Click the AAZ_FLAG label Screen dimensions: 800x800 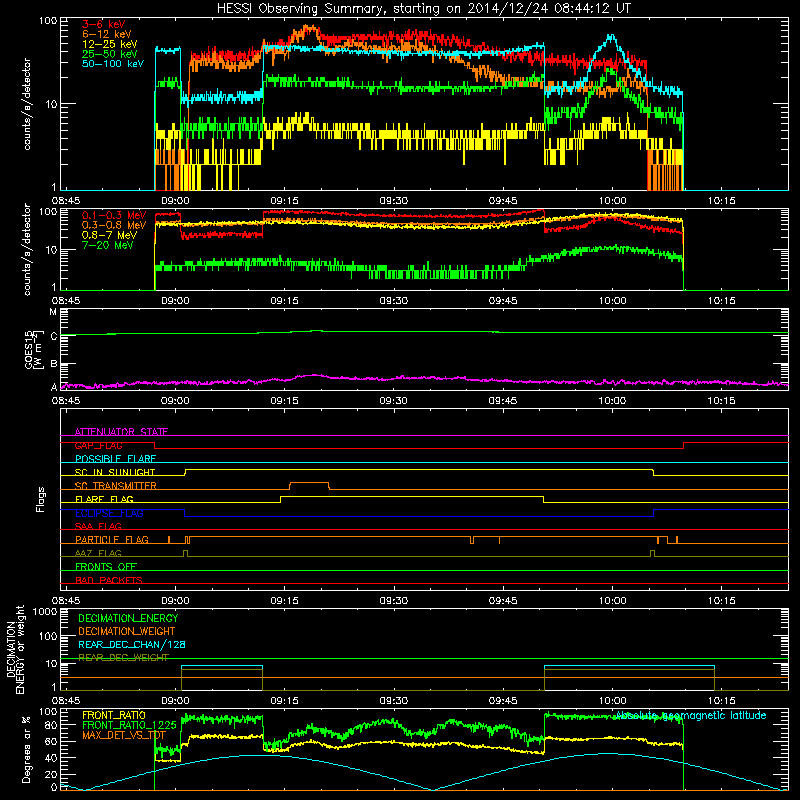coord(98,553)
